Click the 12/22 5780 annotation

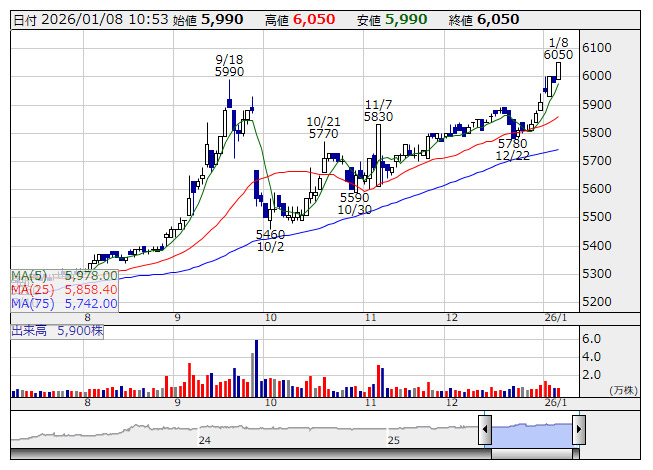click(512, 150)
